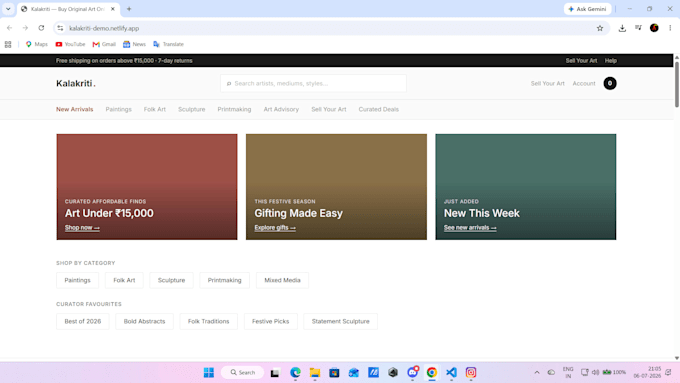Click Shop now on Art Under ₹15,000 card
The height and width of the screenshot is (383, 680).
82,228
